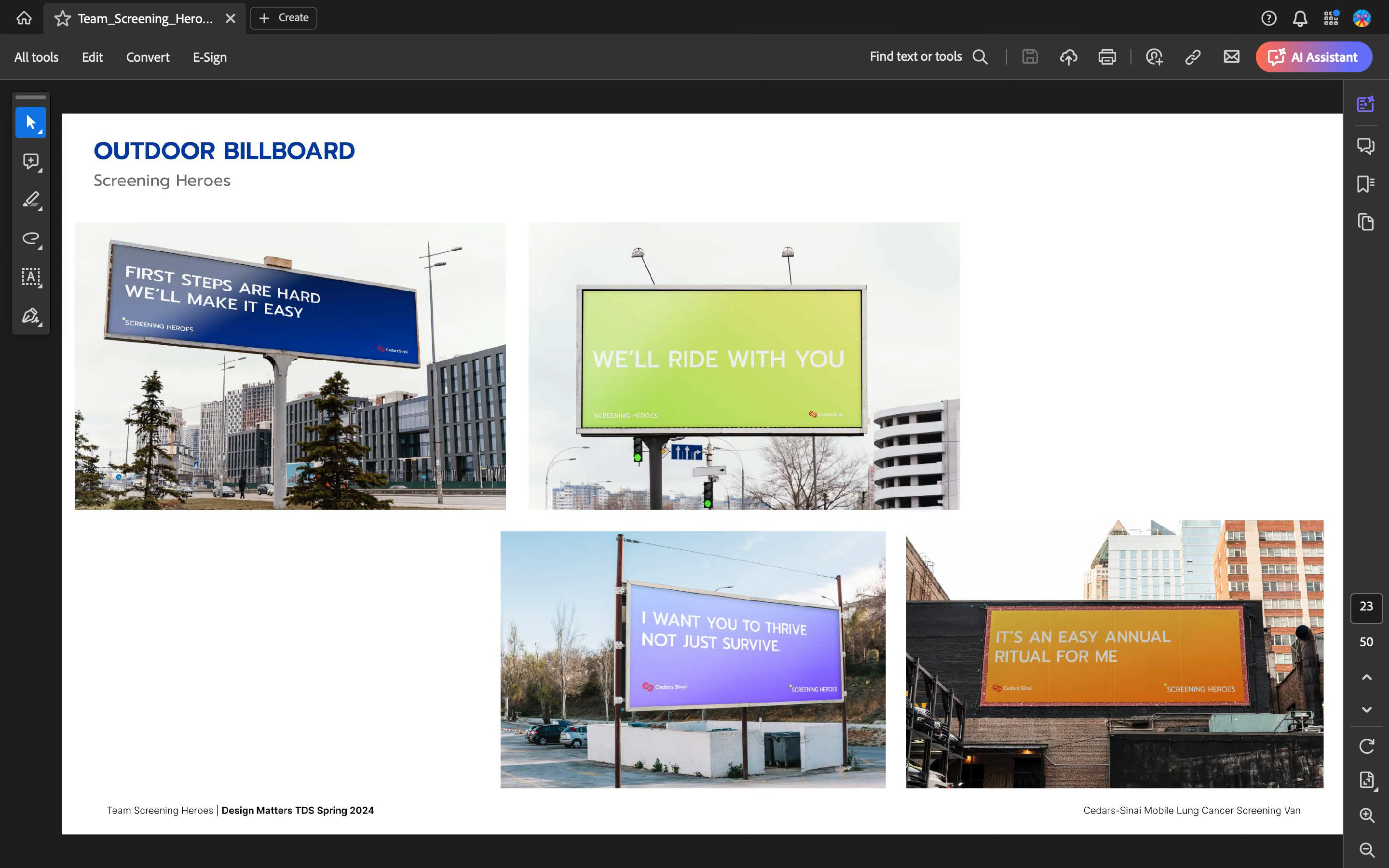Open the Convert menu

click(x=148, y=57)
